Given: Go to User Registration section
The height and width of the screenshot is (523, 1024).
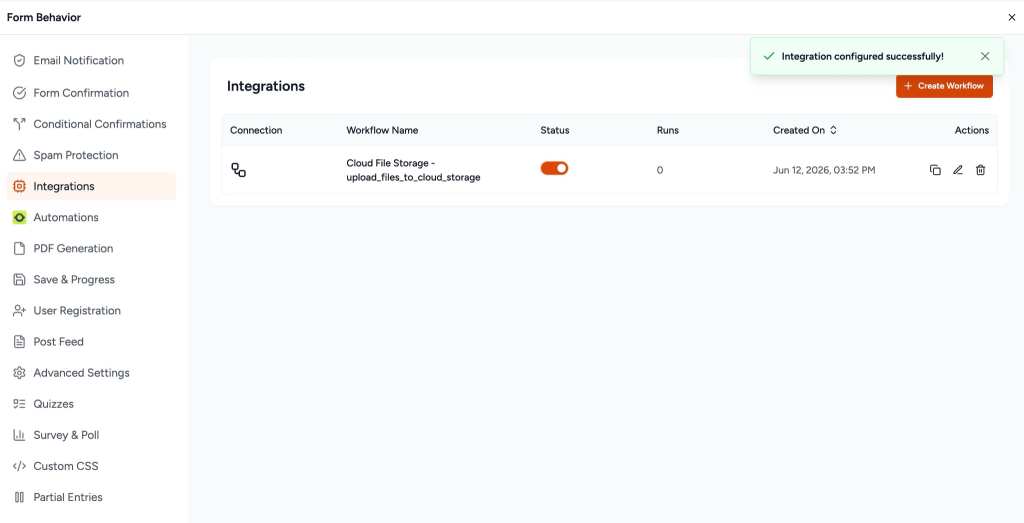Looking at the screenshot, I should [x=91, y=311].
